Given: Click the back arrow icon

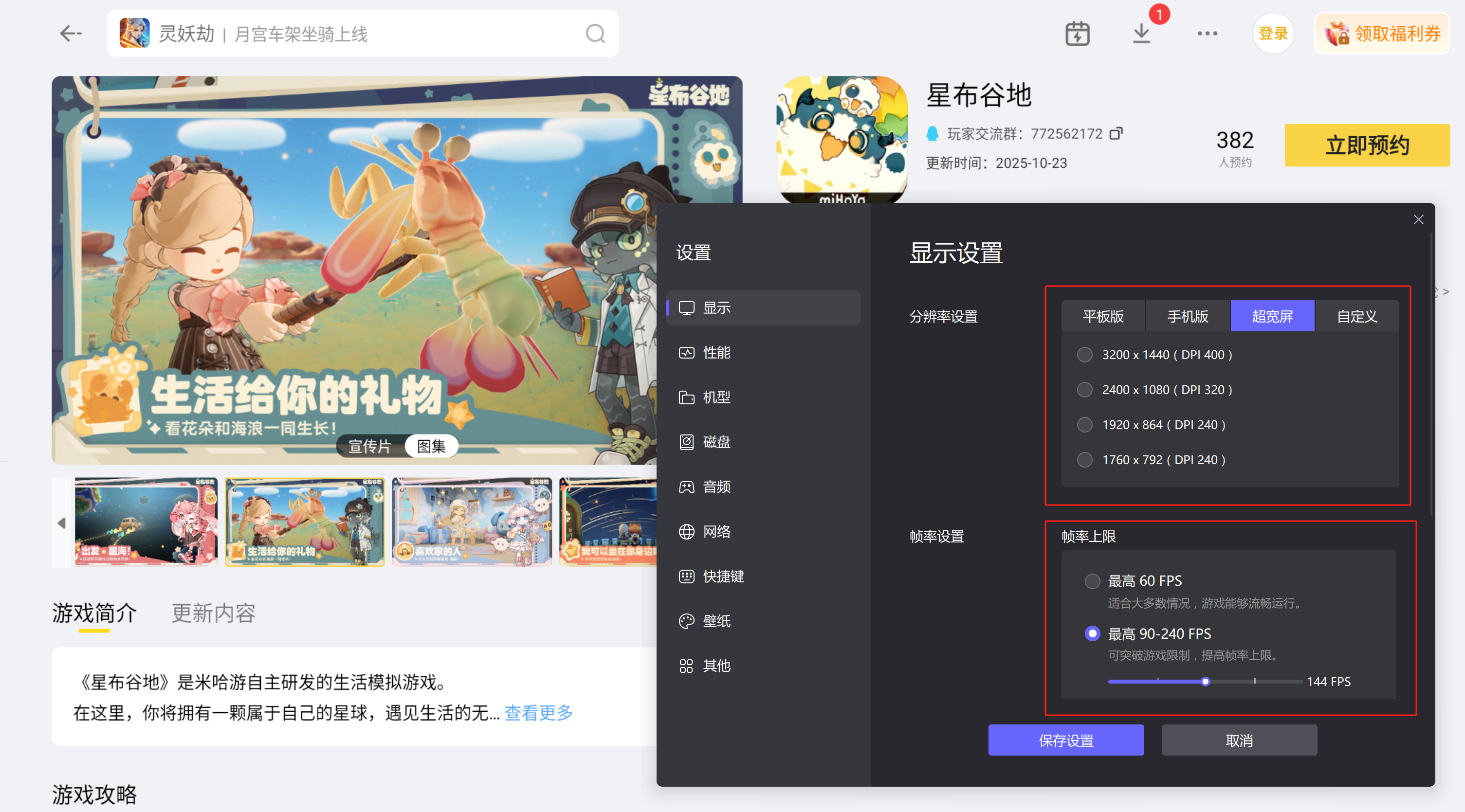Looking at the screenshot, I should pos(71,34).
